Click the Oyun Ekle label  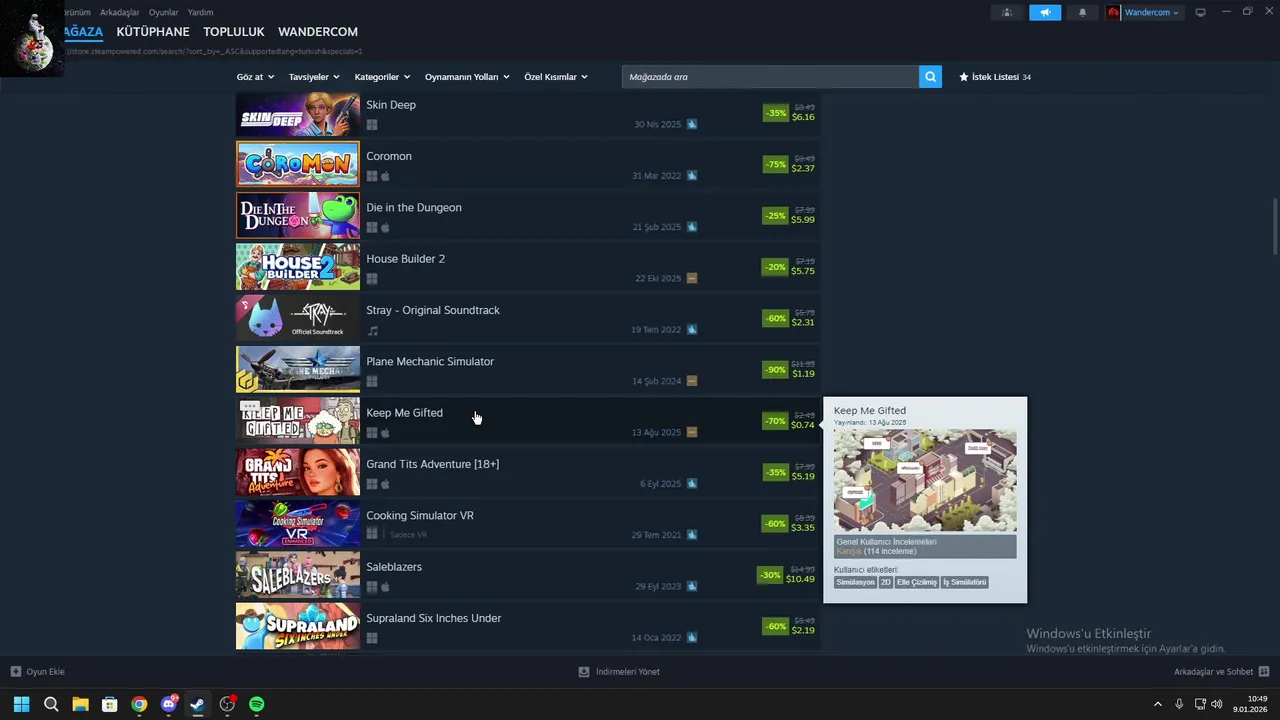pos(46,672)
